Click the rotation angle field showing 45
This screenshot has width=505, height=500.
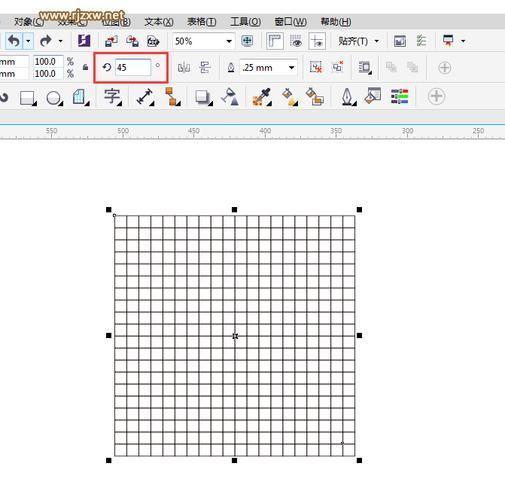coord(133,68)
